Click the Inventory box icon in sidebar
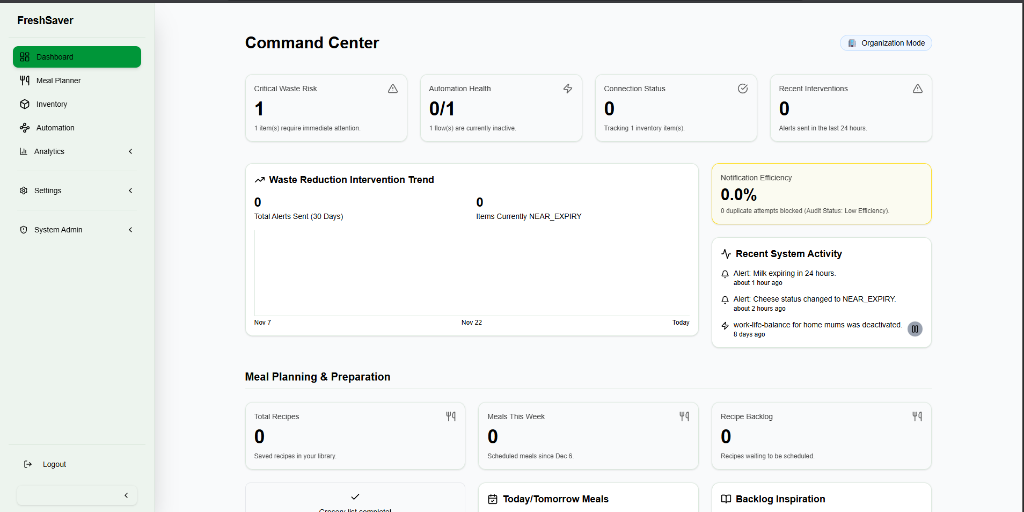 [24, 104]
